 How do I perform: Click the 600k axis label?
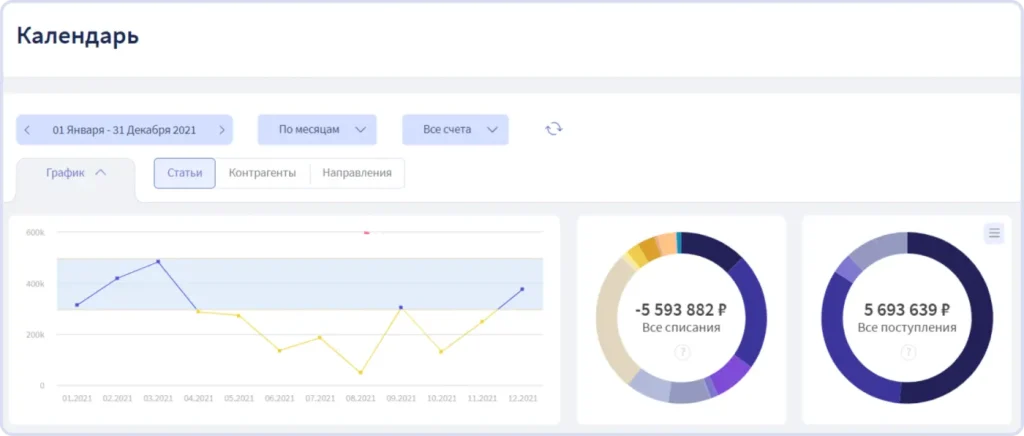[x=35, y=232]
